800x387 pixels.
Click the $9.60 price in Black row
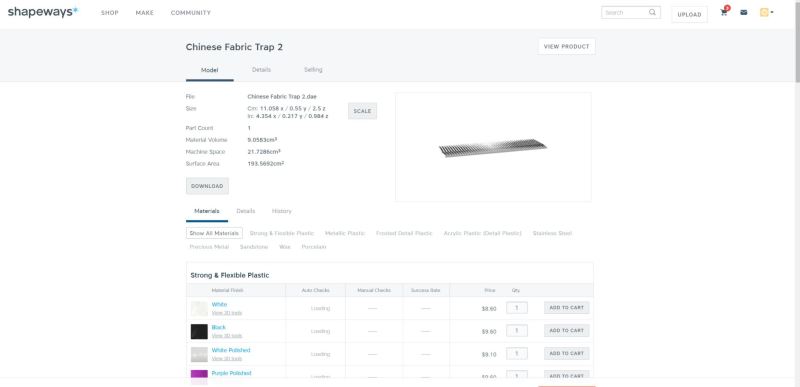(489, 331)
